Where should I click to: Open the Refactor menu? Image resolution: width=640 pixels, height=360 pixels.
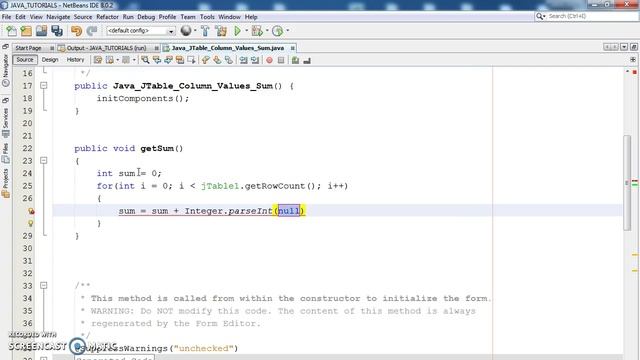tap(107, 17)
